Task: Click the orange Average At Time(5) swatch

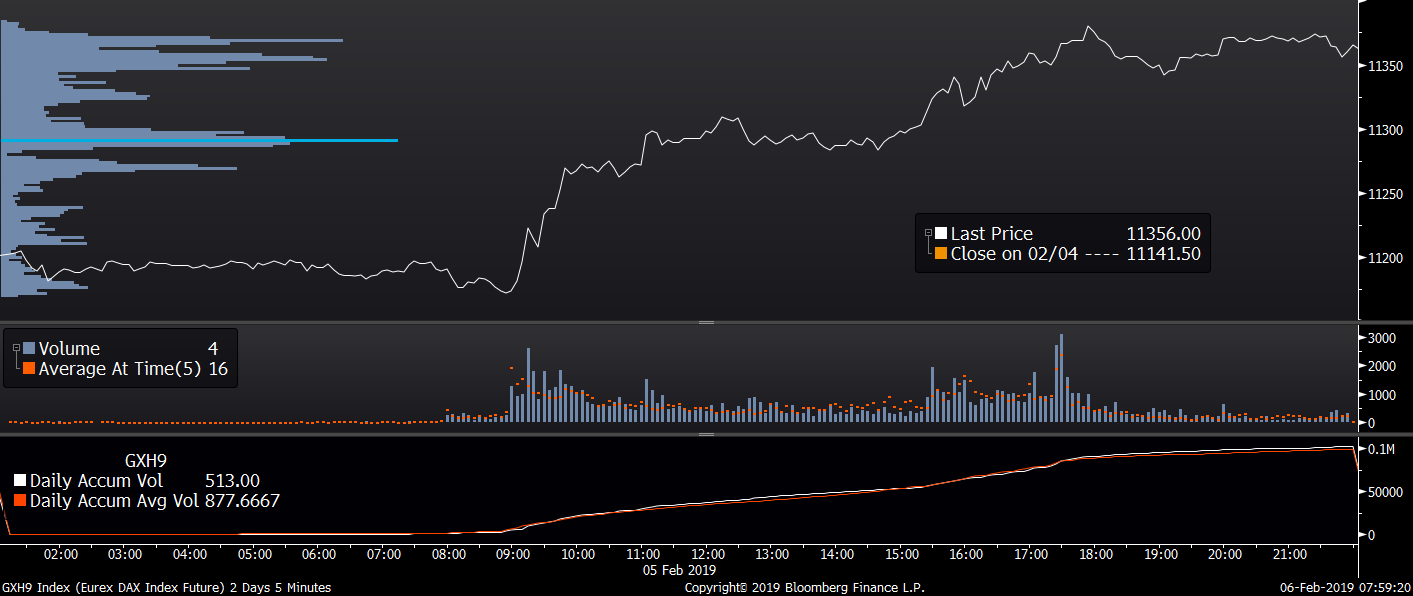Action: (29, 369)
